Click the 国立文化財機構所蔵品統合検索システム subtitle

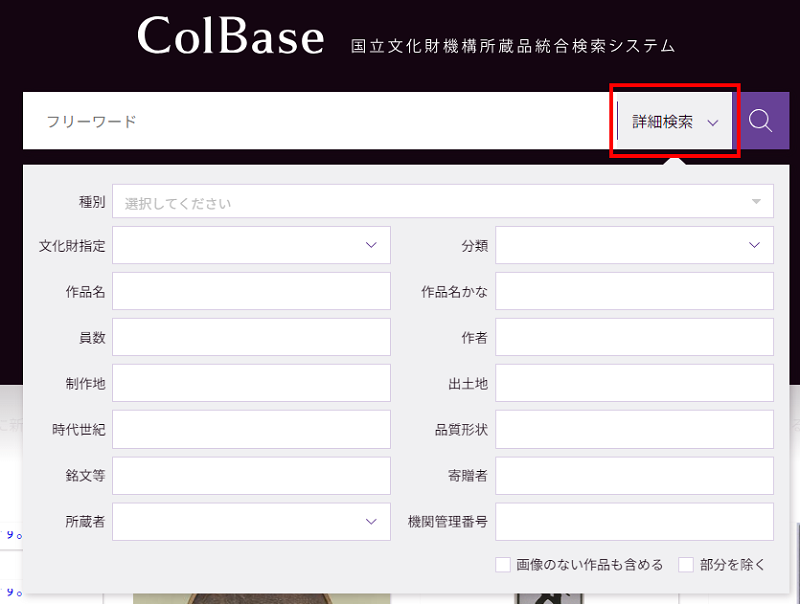[x=513, y=46]
